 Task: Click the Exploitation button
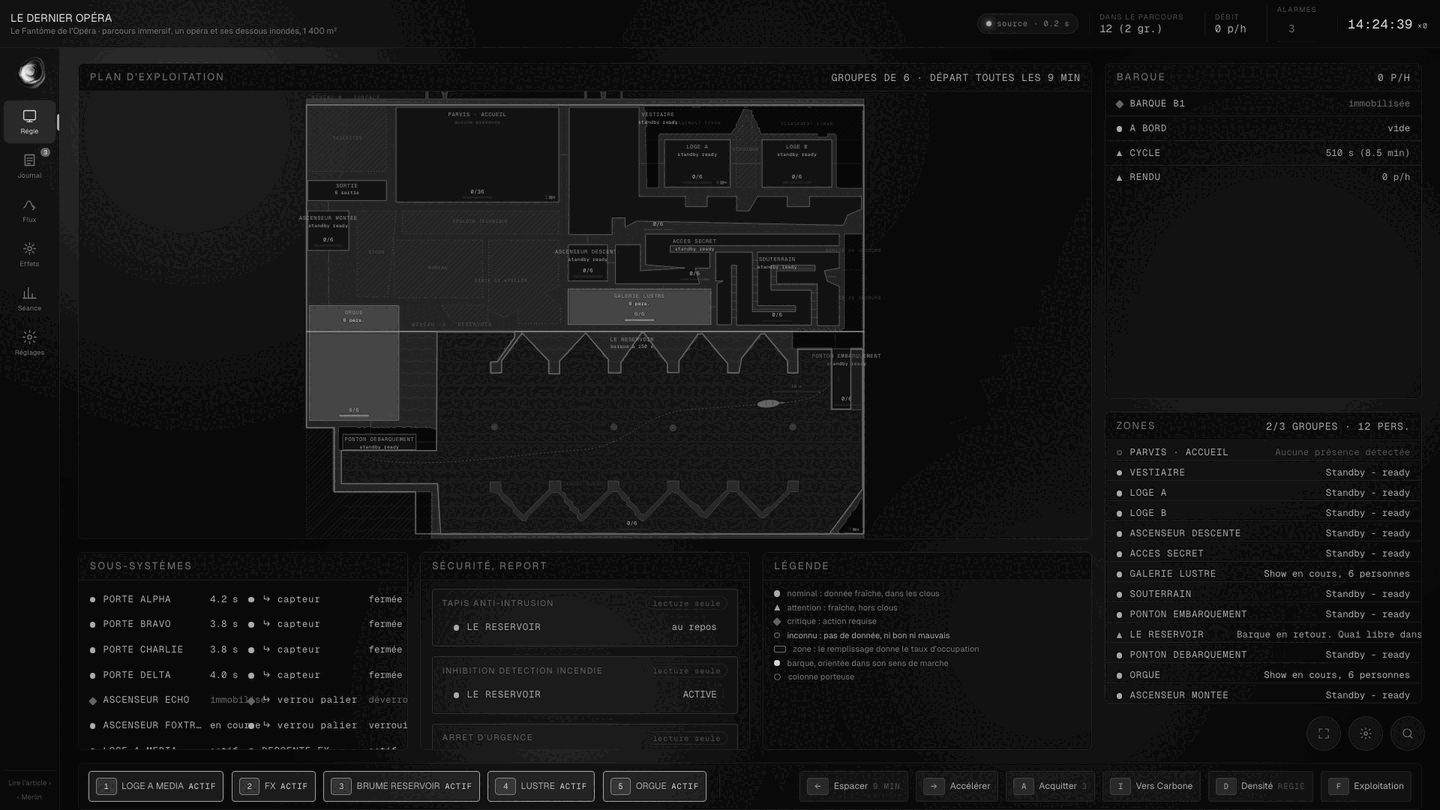tap(1366, 786)
